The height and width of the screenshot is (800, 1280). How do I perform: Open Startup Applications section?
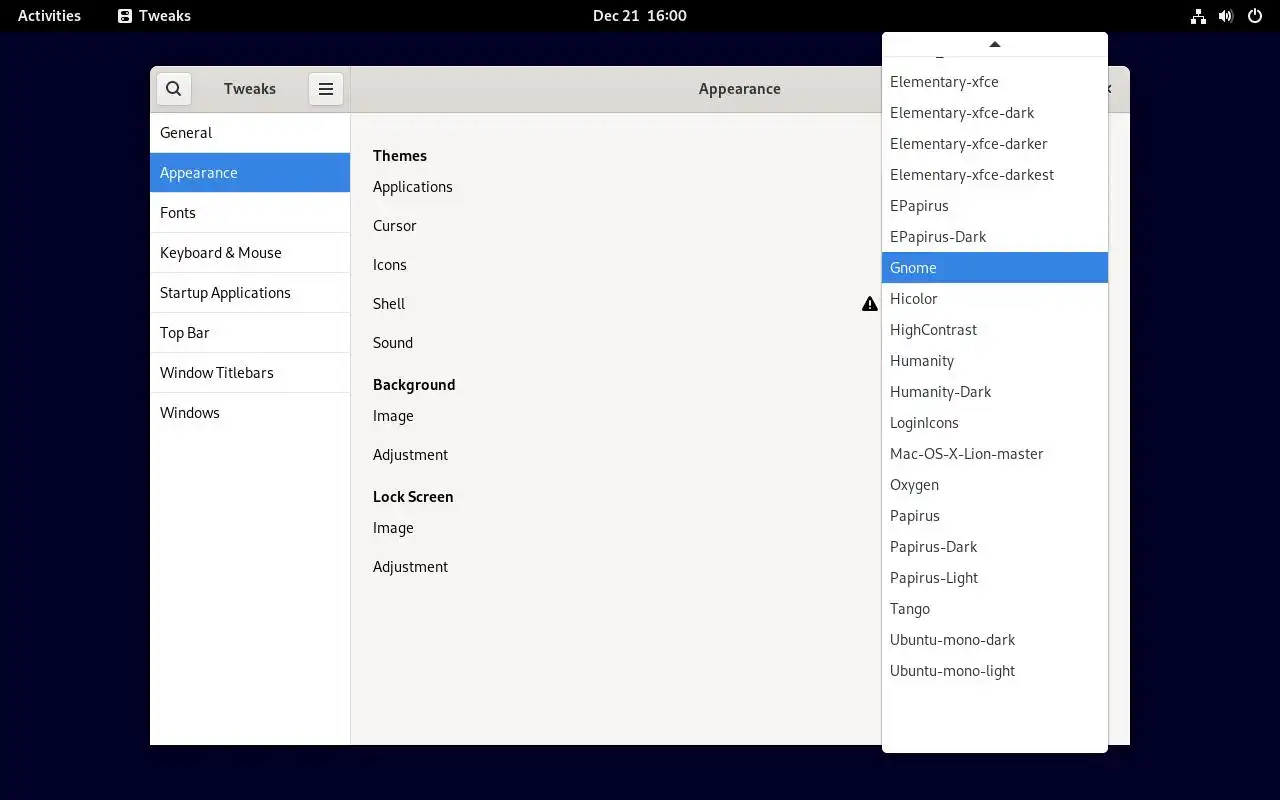250,292
